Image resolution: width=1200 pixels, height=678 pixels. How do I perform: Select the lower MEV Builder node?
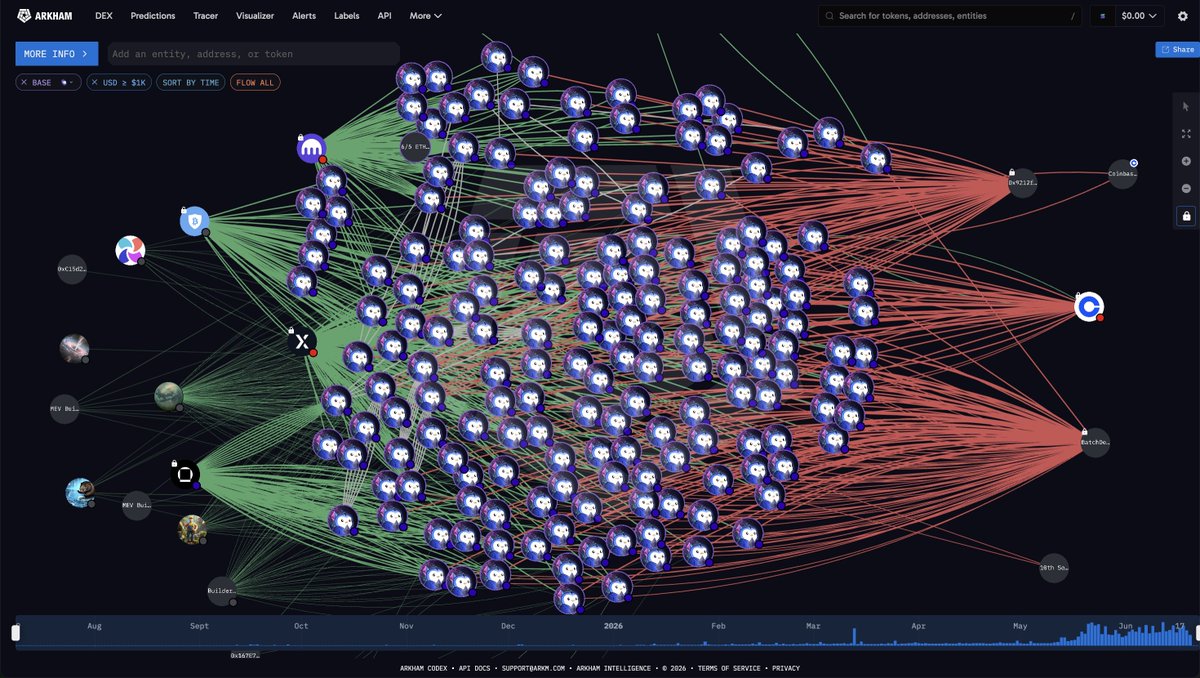click(136, 506)
